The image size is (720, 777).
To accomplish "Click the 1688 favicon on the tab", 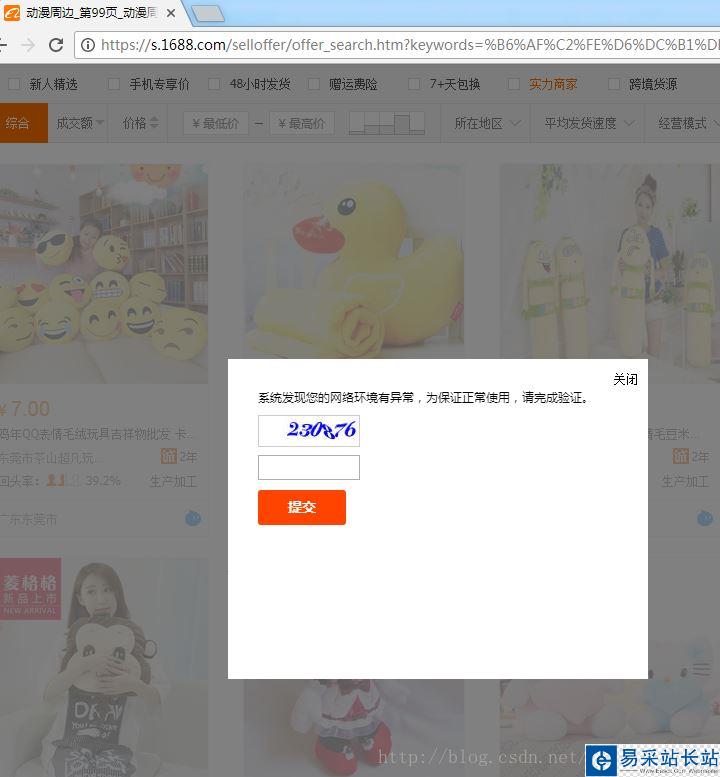I will click(11, 13).
